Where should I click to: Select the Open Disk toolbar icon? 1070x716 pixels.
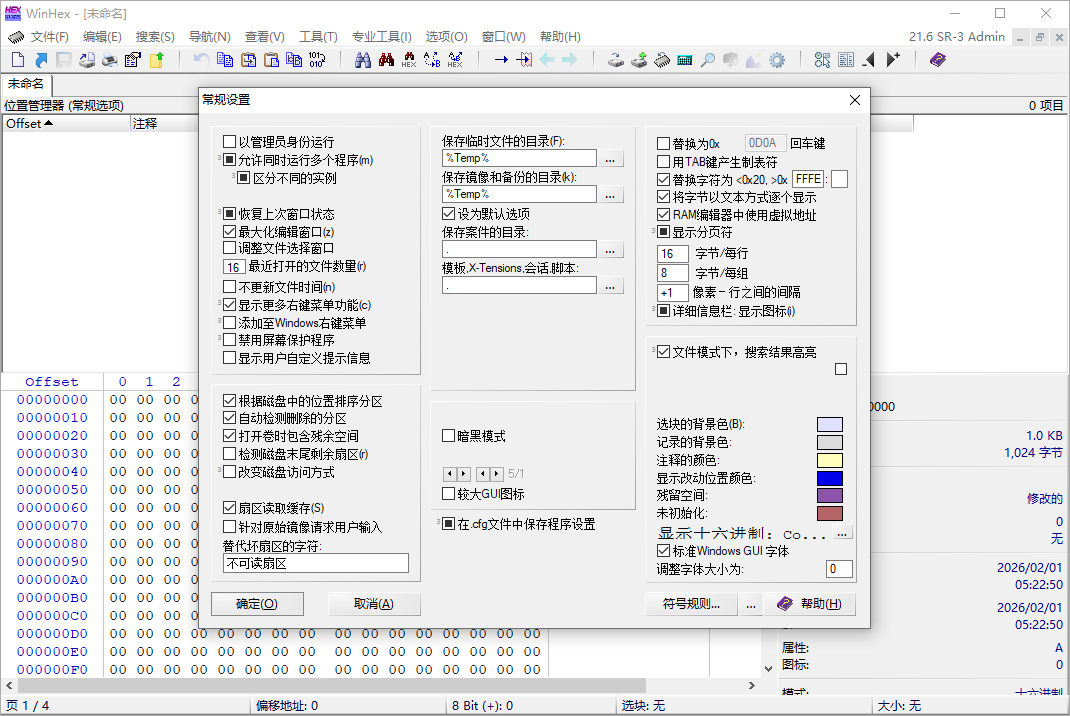(x=614, y=60)
